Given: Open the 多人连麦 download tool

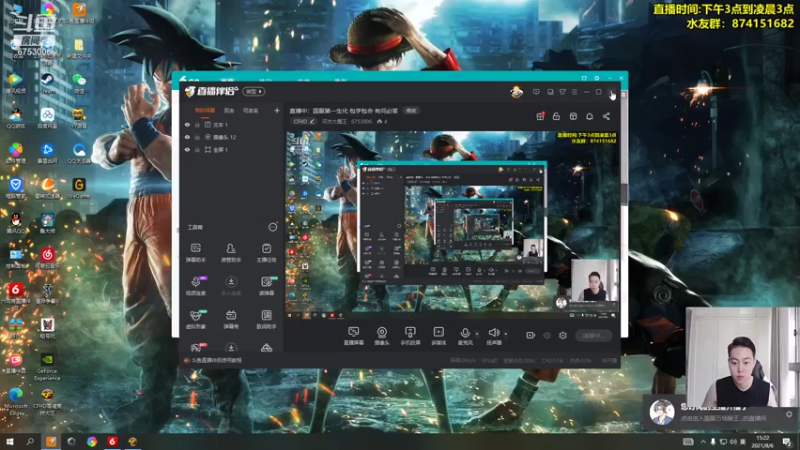Looking at the screenshot, I should click(231, 286).
